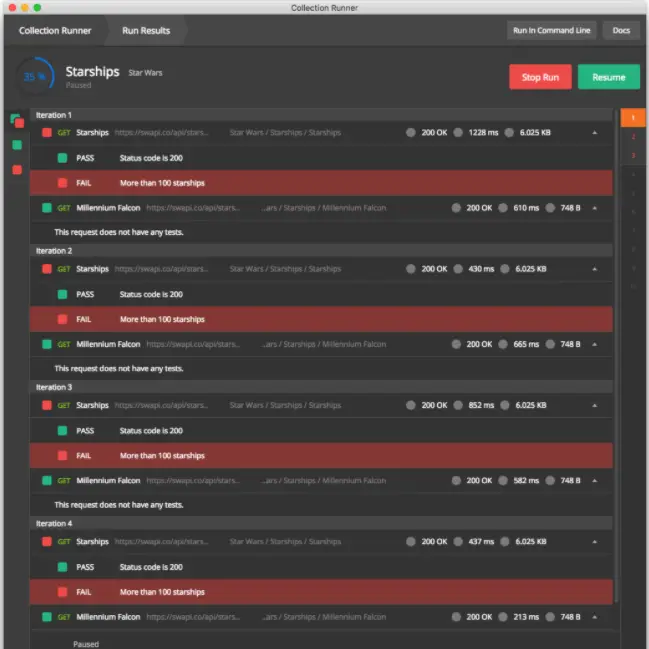Screen dimensions: 649x649
Task: Collapse the Iteration 1 Starships request row
Action: 595,132
